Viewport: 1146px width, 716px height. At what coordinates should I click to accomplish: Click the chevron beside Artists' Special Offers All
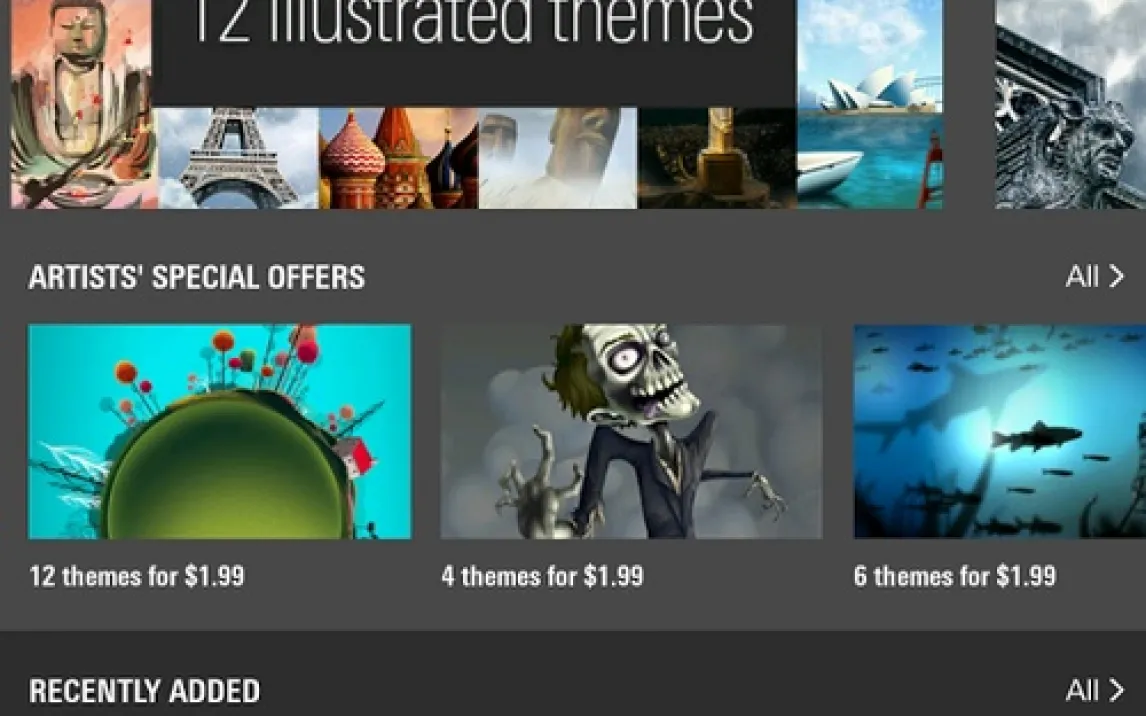pos(1116,276)
